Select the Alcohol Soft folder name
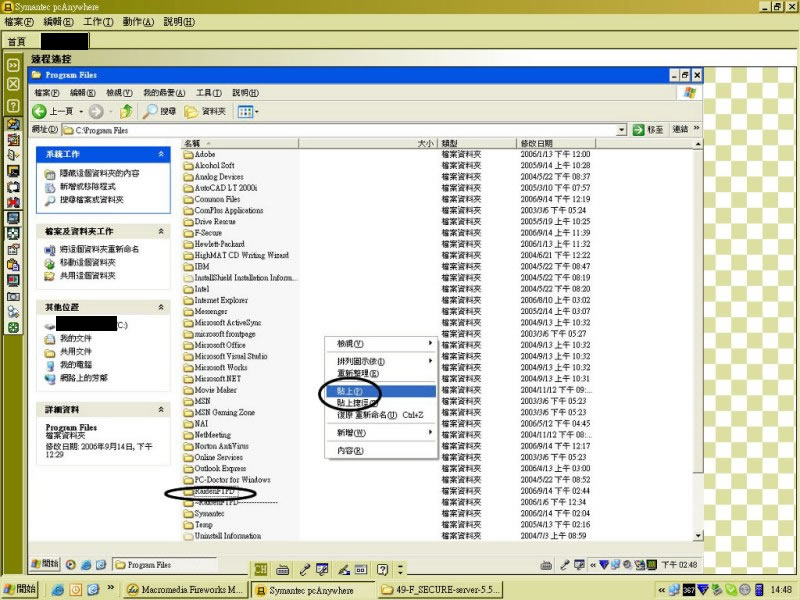 point(214,165)
